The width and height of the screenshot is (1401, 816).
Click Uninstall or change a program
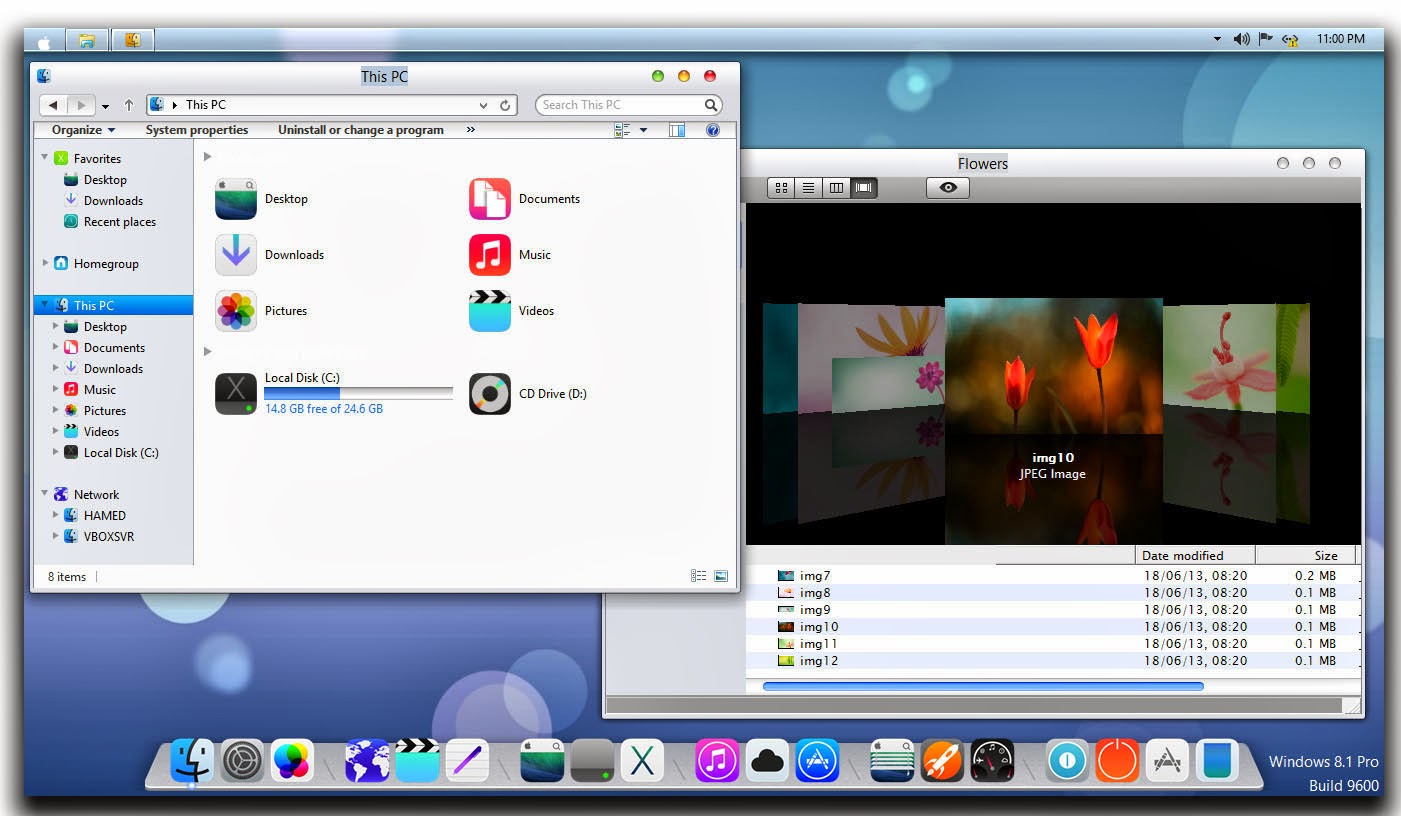[361, 130]
